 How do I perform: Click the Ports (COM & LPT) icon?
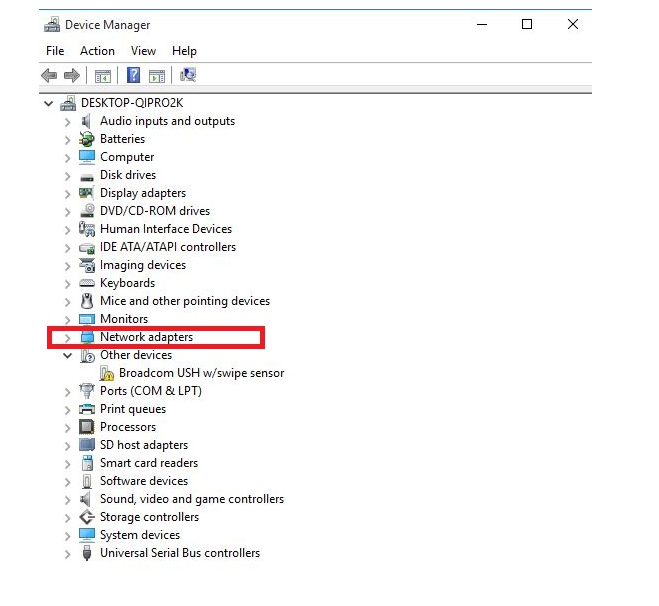[x=87, y=391]
